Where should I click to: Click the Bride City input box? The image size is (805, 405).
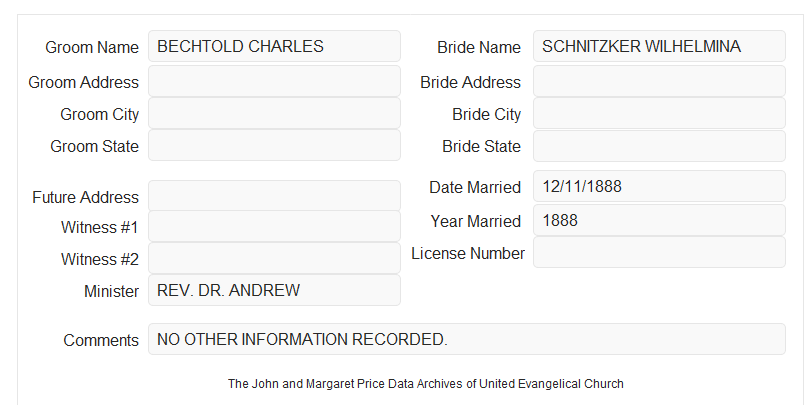pos(659,113)
